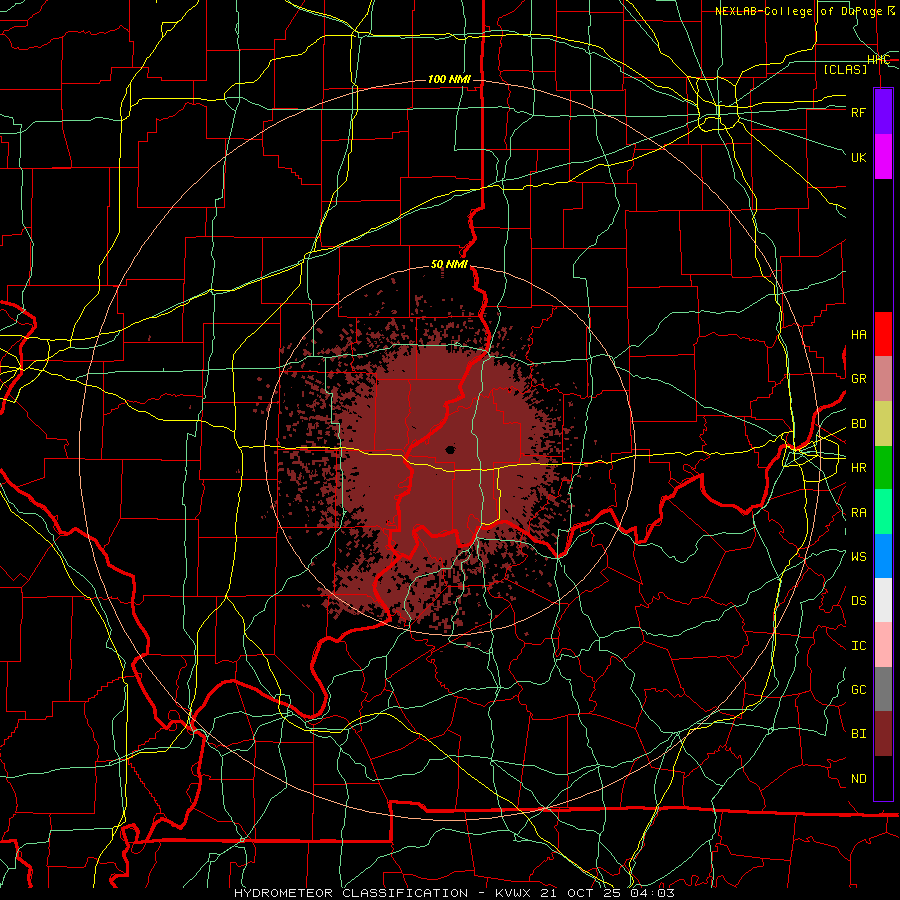Click the "HHC" product code text
The image size is (900, 900).
(x=879, y=60)
